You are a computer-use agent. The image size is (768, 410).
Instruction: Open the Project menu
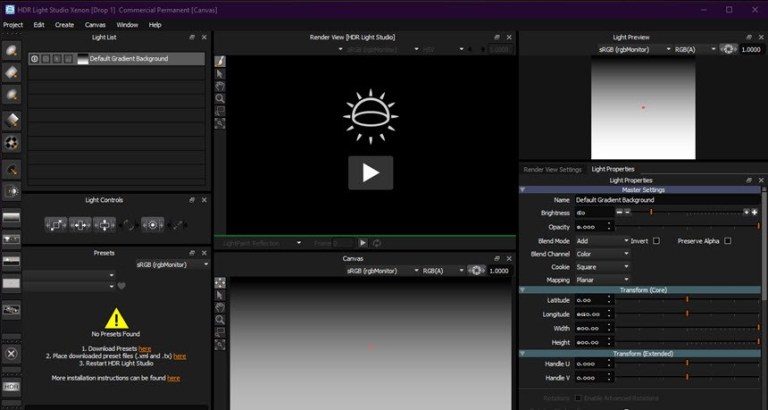click(13, 24)
